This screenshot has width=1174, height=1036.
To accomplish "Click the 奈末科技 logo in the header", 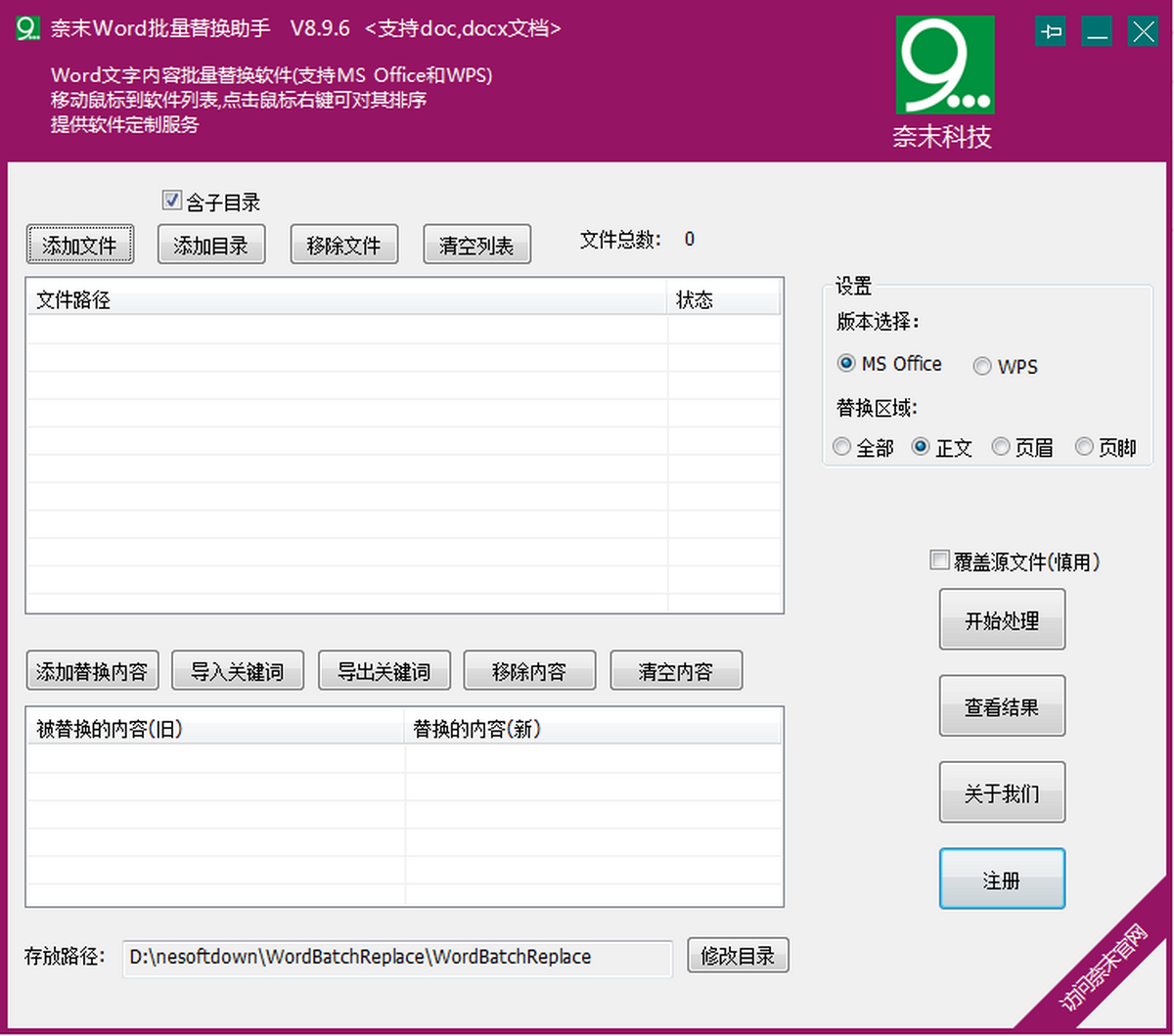I will (941, 137).
